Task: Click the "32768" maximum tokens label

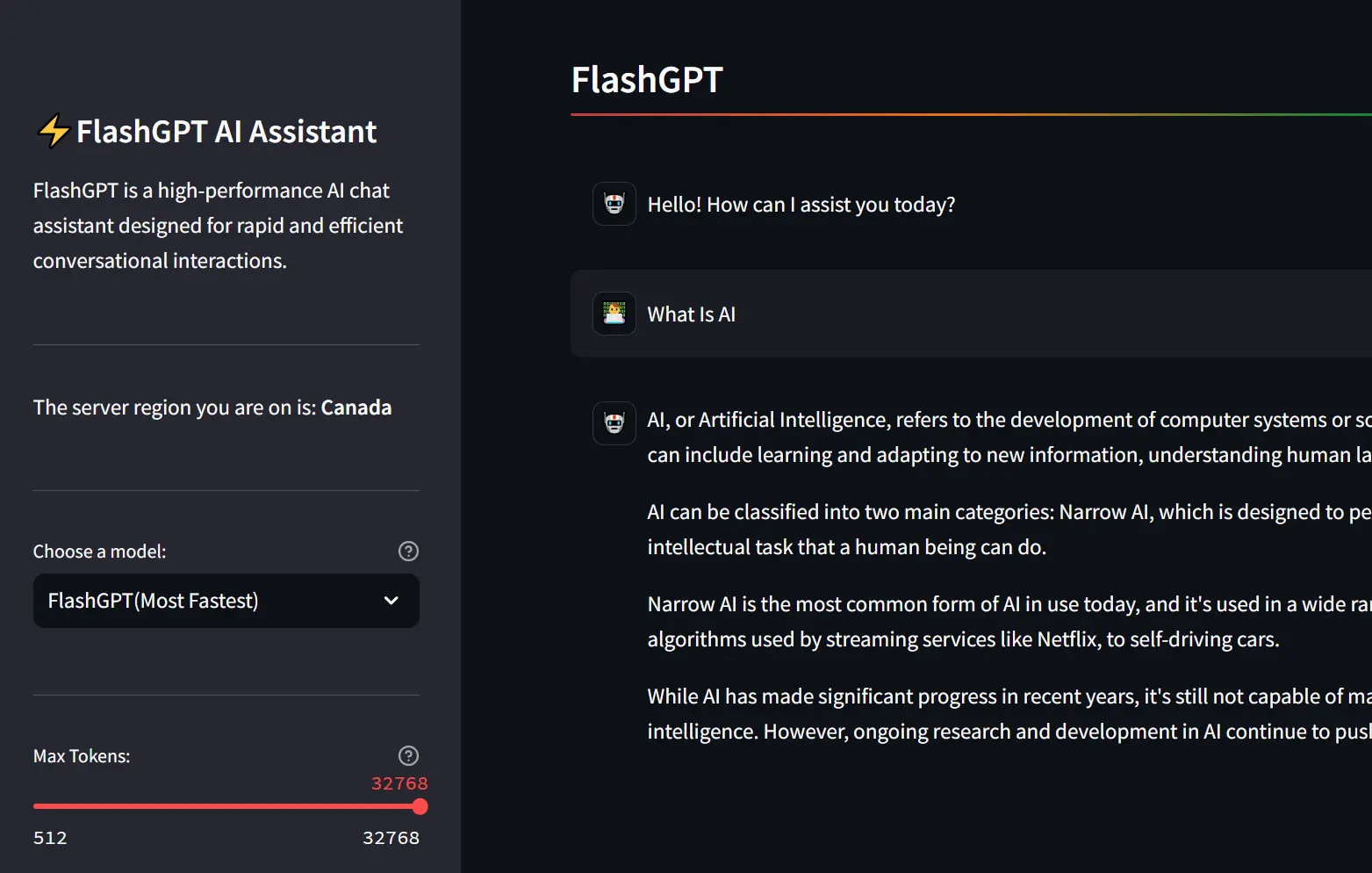Action: pos(391,837)
